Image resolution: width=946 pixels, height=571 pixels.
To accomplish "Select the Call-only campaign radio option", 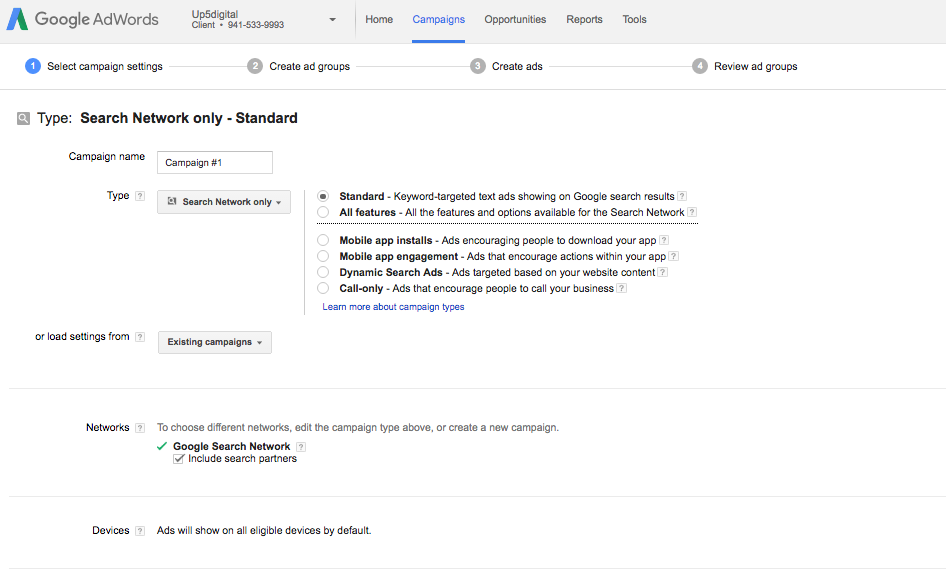I will click(323, 288).
